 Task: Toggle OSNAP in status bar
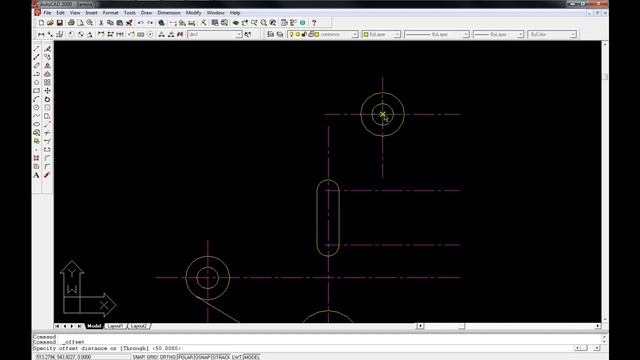click(202, 357)
